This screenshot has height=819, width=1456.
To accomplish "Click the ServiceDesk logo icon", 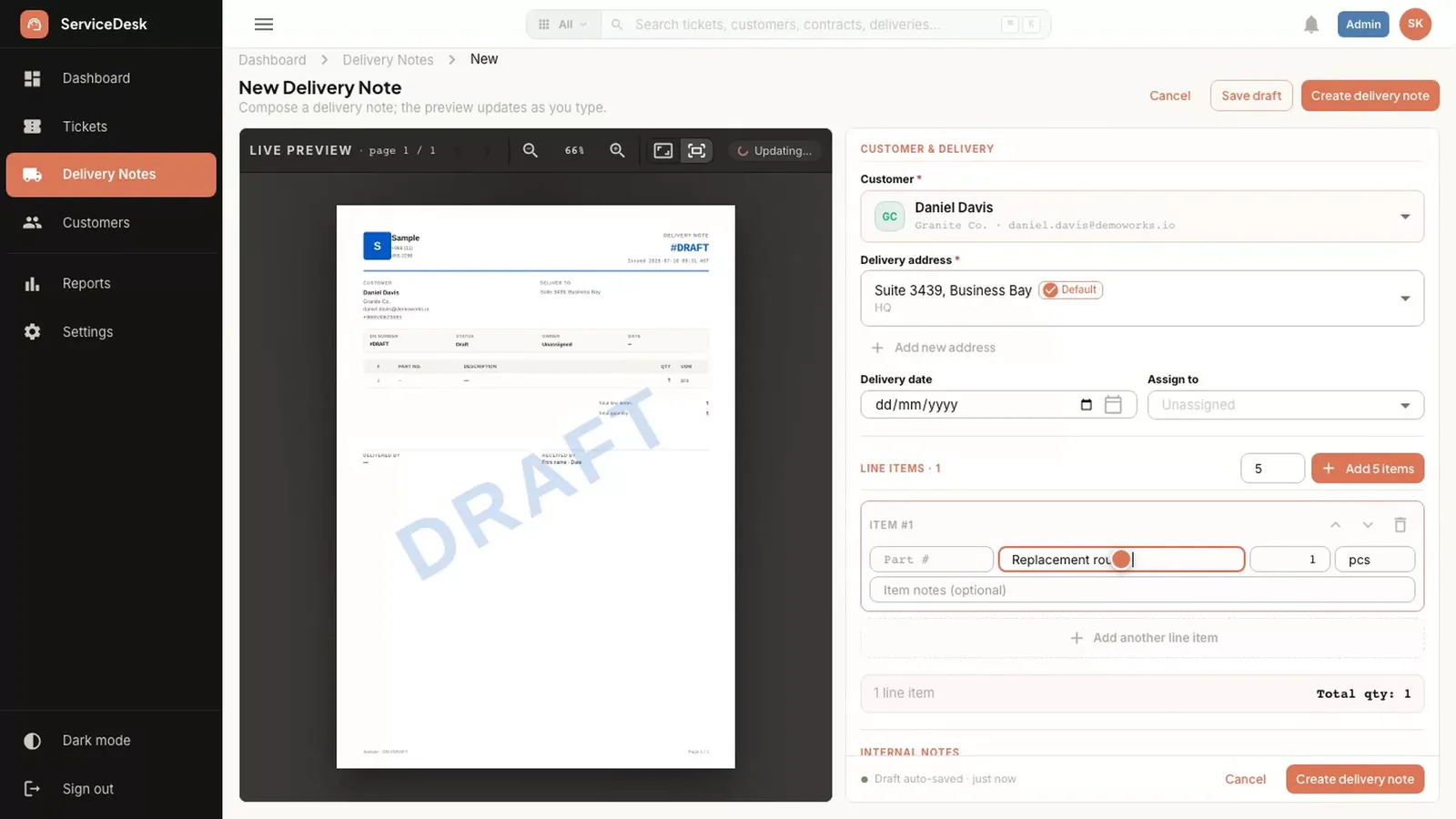I will tap(34, 24).
